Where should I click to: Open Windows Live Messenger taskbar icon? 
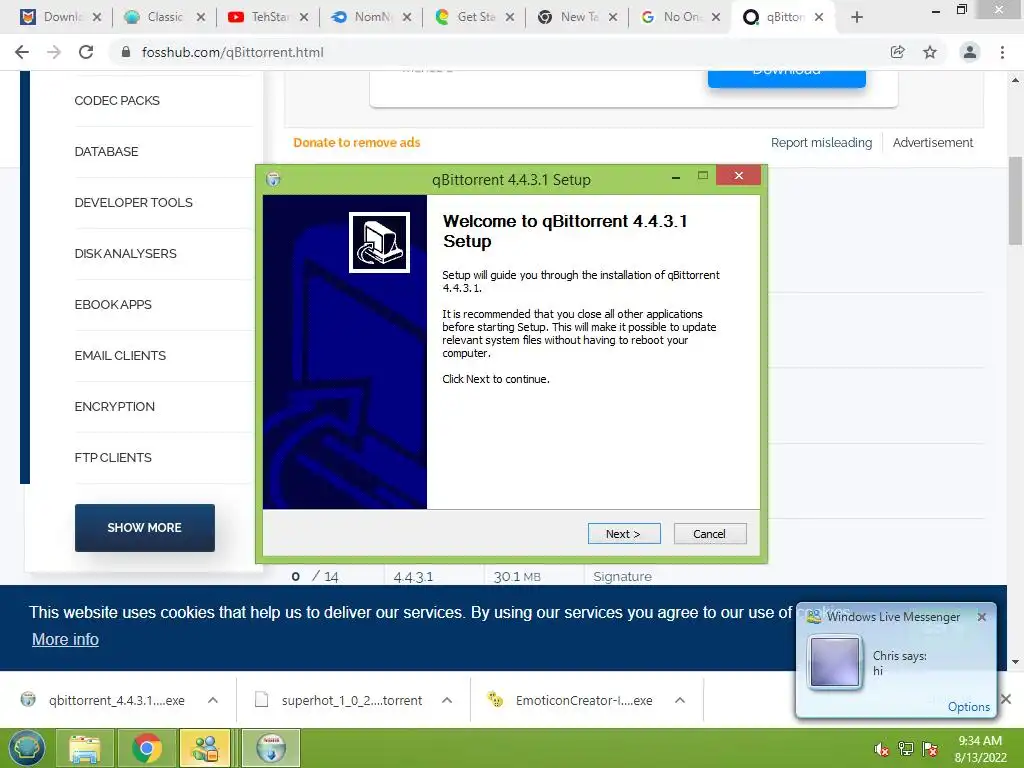pyautogui.click(x=205, y=748)
